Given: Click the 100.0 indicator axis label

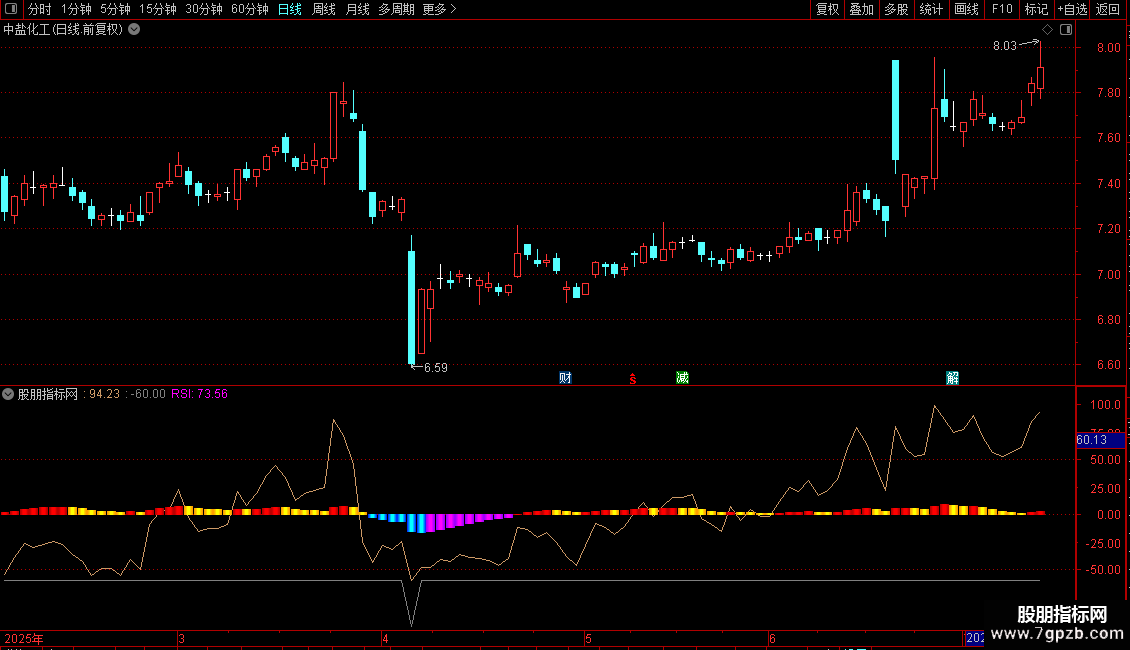Looking at the screenshot, I should 1105,405.
